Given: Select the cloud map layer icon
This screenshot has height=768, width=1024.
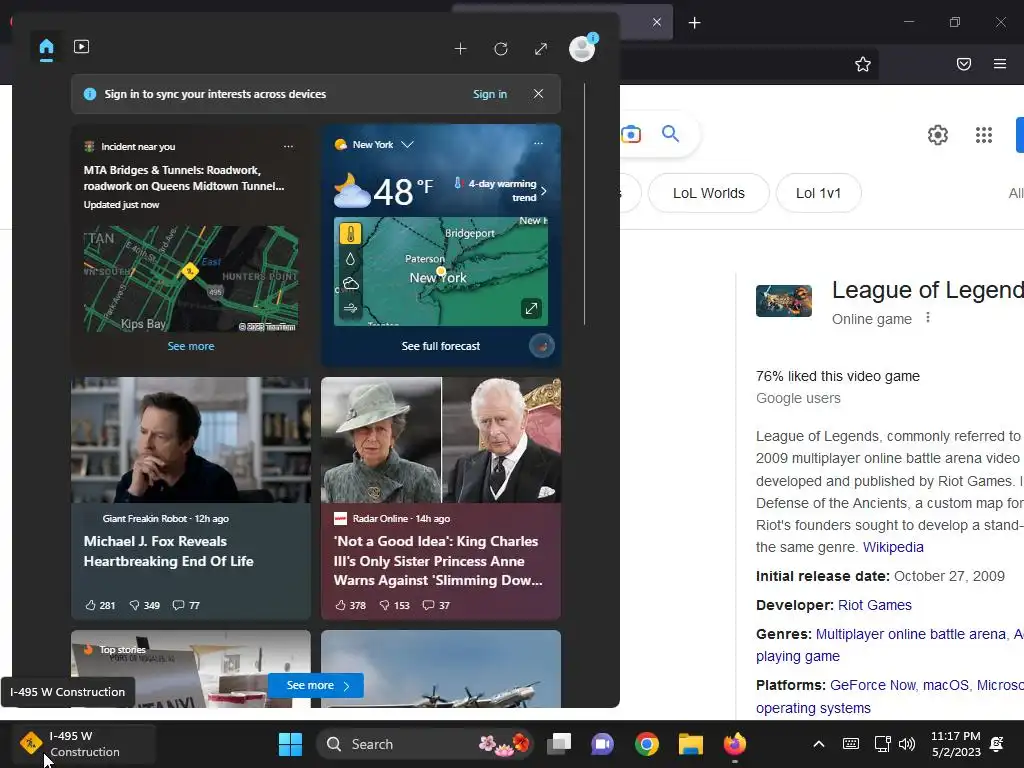Looking at the screenshot, I should click(x=351, y=283).
